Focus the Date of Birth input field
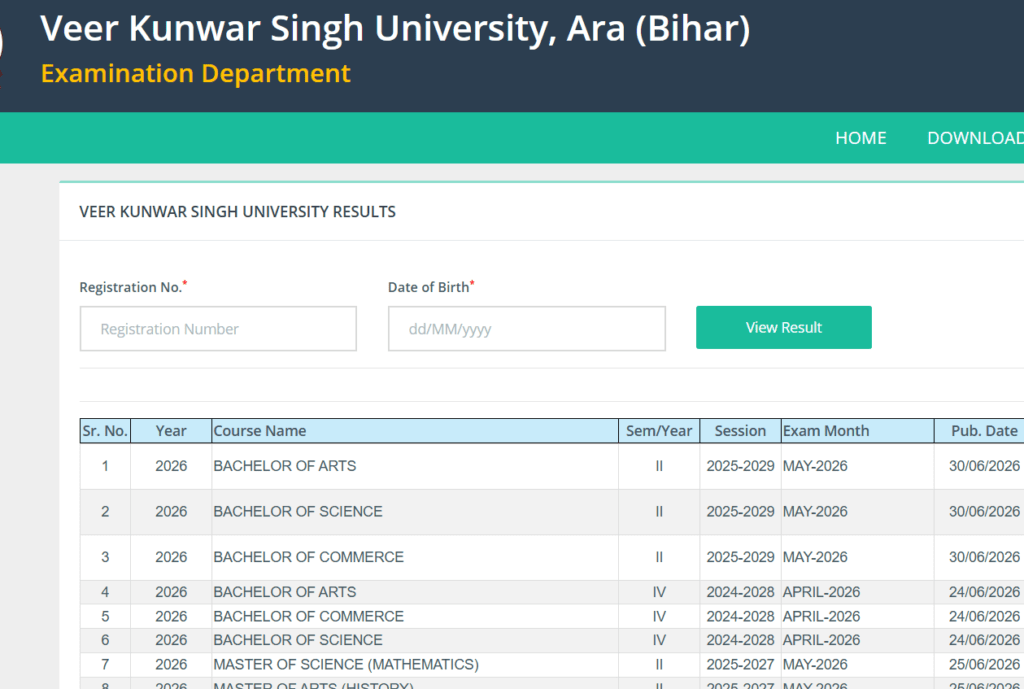Screen dimensions: 1024x689 526,328
